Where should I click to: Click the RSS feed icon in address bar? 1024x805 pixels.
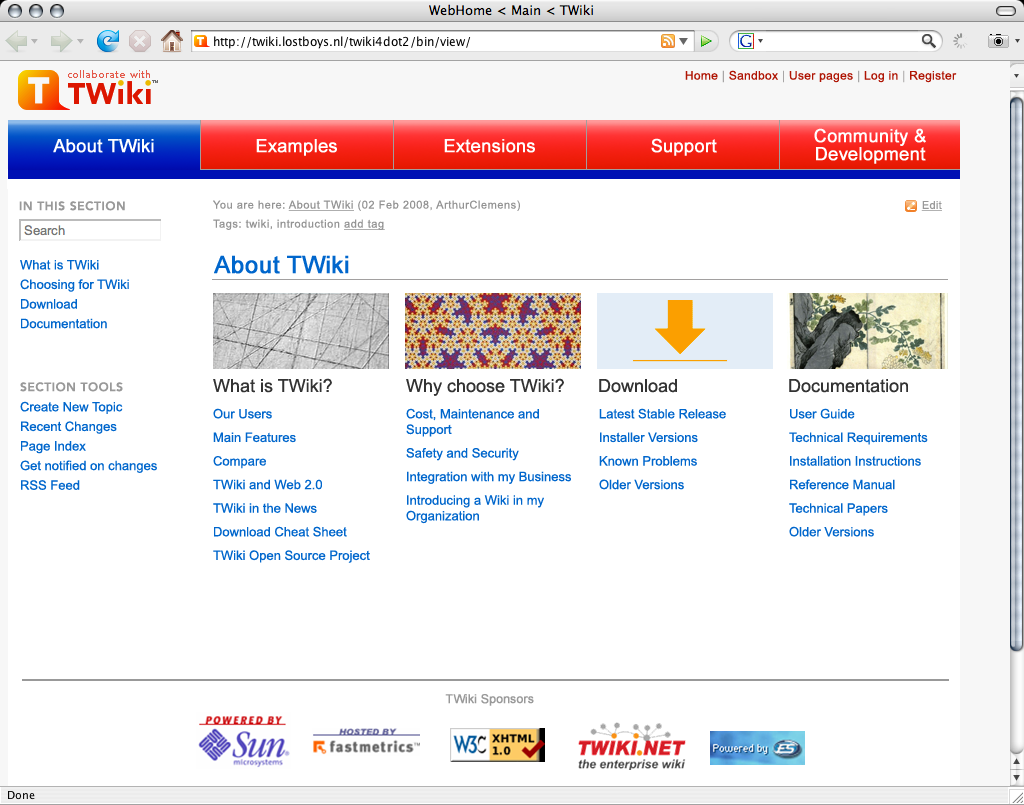(667, 41)
